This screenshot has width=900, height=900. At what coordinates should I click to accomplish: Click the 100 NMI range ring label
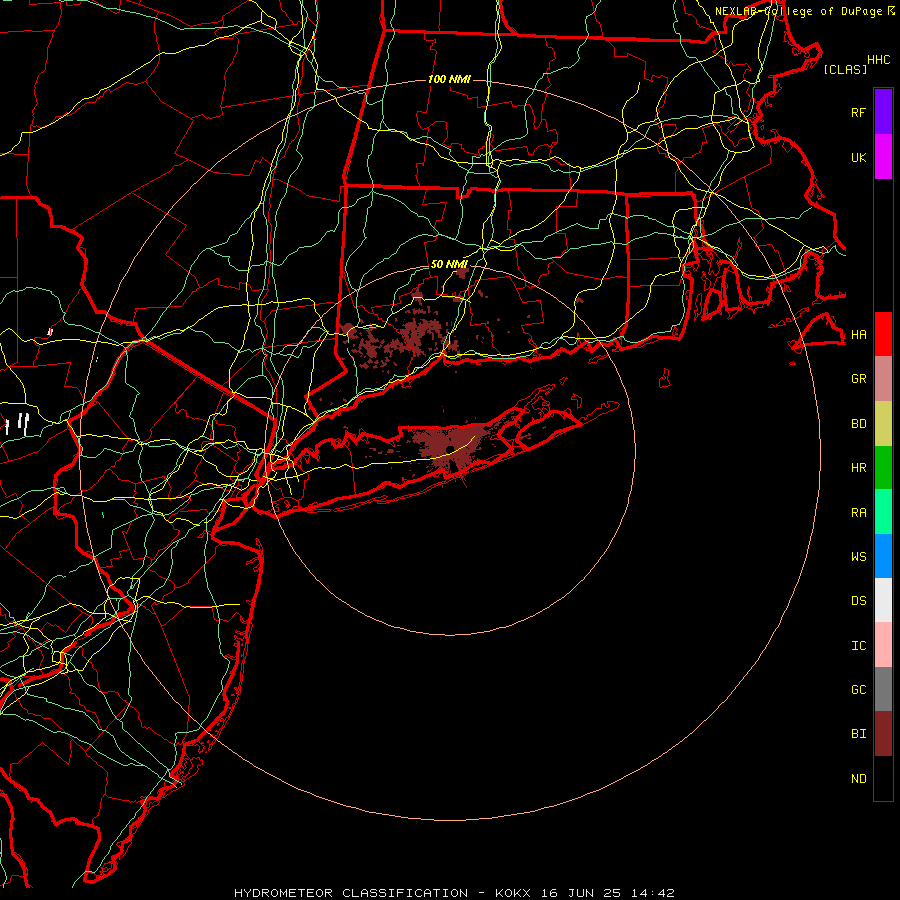click(x=449, y=79)
